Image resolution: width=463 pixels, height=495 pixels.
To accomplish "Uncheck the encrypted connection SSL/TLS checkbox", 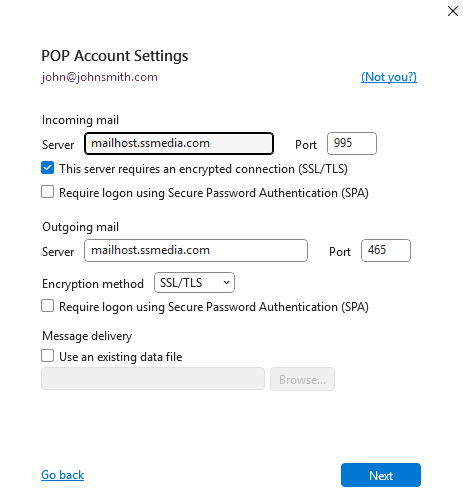I will 47,168.
